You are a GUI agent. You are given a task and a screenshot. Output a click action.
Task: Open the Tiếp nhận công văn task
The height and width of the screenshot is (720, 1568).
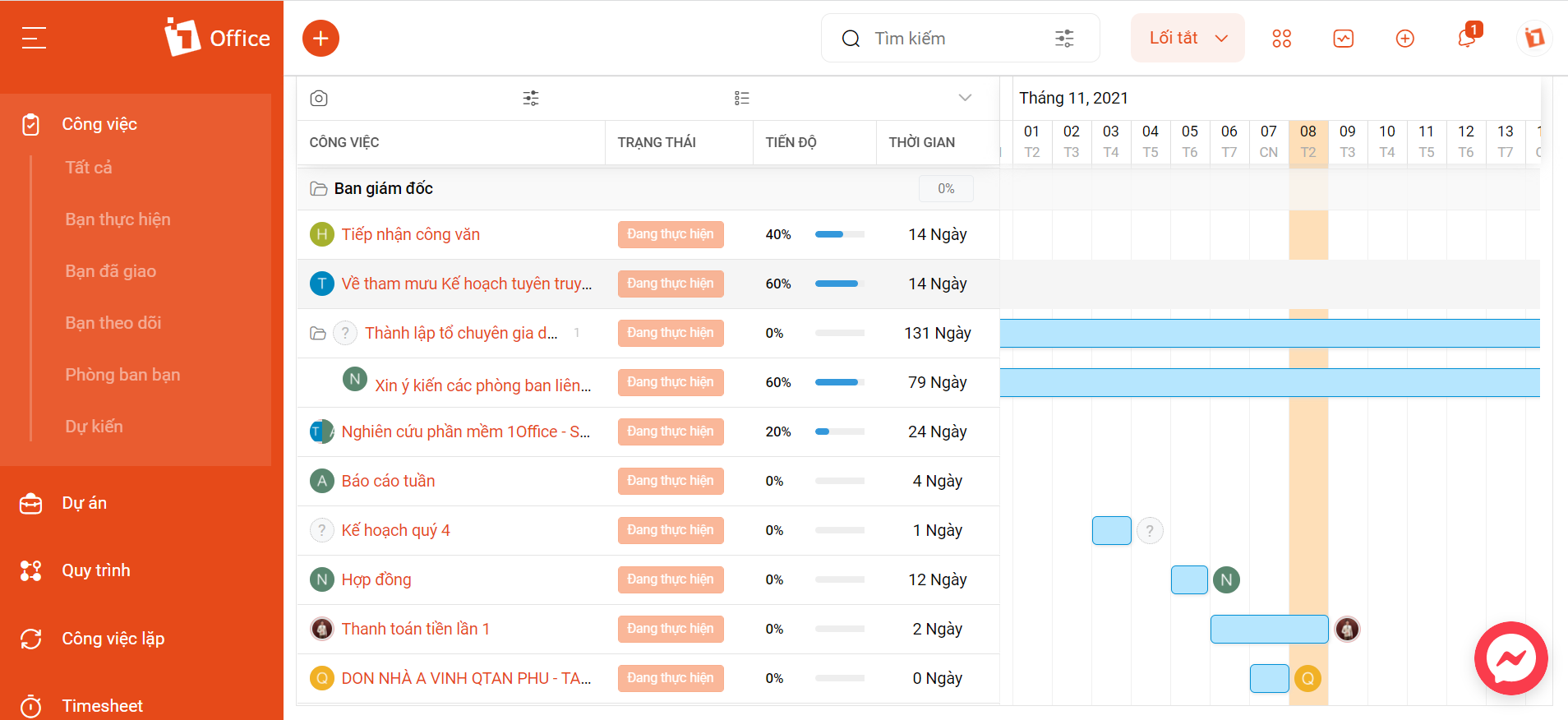(411, 234)
